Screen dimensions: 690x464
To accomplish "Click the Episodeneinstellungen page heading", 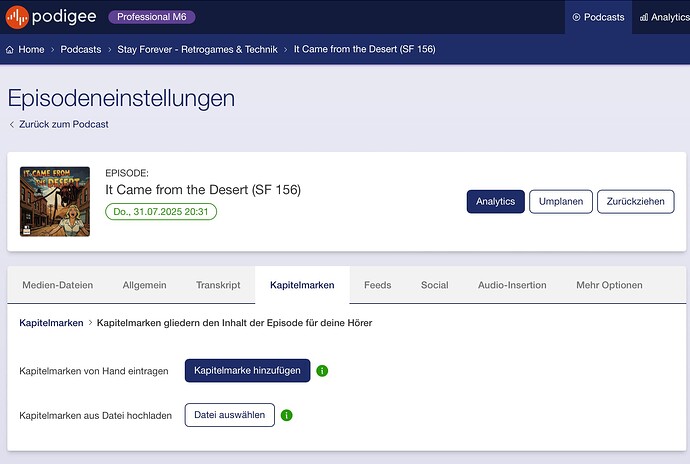I will pos(121,99).
